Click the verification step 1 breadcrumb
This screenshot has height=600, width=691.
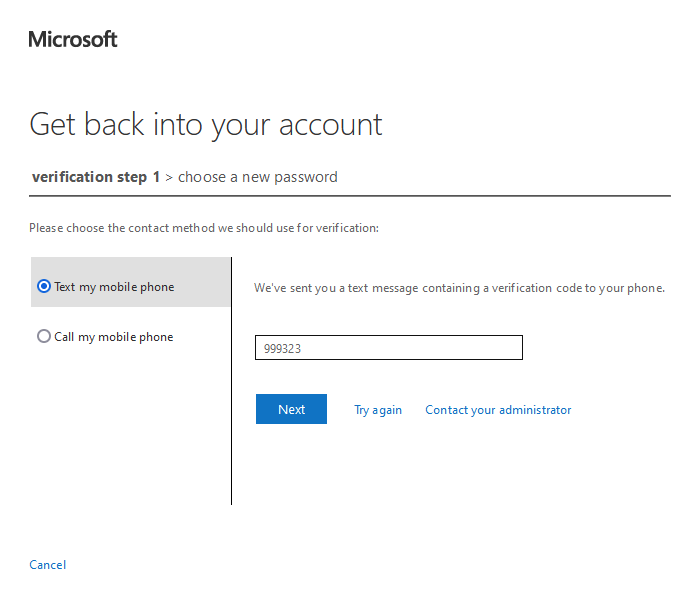tap(96, 177)
